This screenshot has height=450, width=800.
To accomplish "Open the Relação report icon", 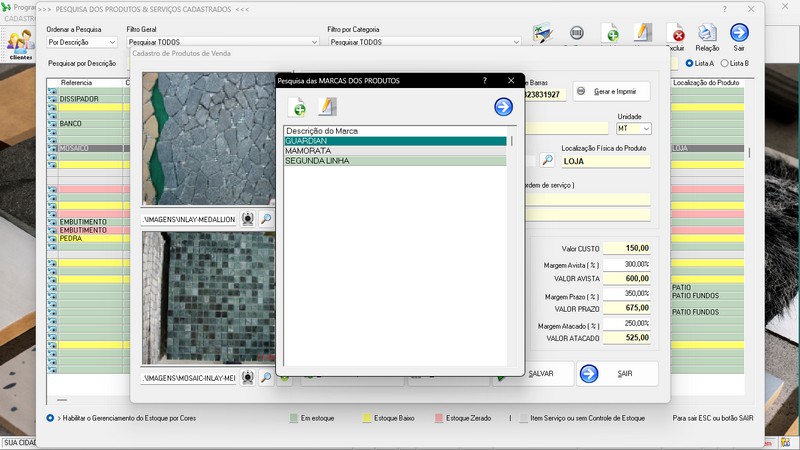I will coord(707,35).
